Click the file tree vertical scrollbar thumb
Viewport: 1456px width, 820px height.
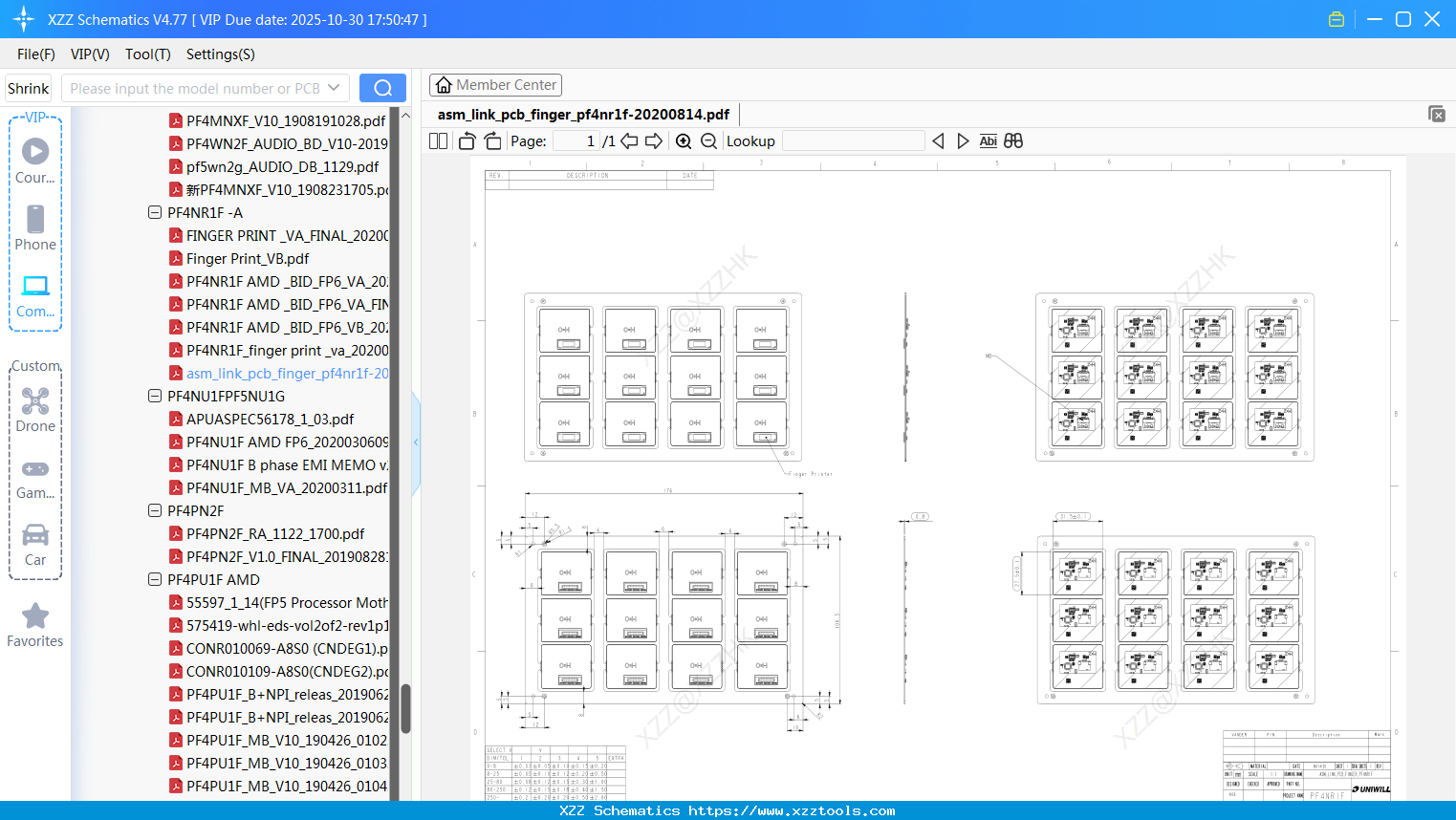coord(405,708)
